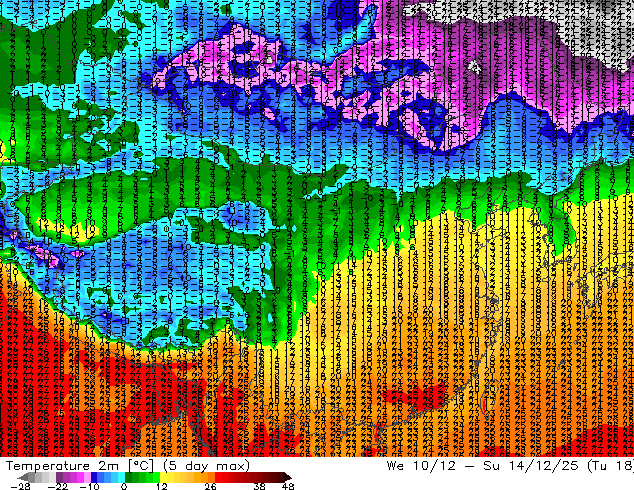This screenshot has height=490, width=634.
Task: Click the dark maroon right arrow end of legend
Action: point(287,477)
